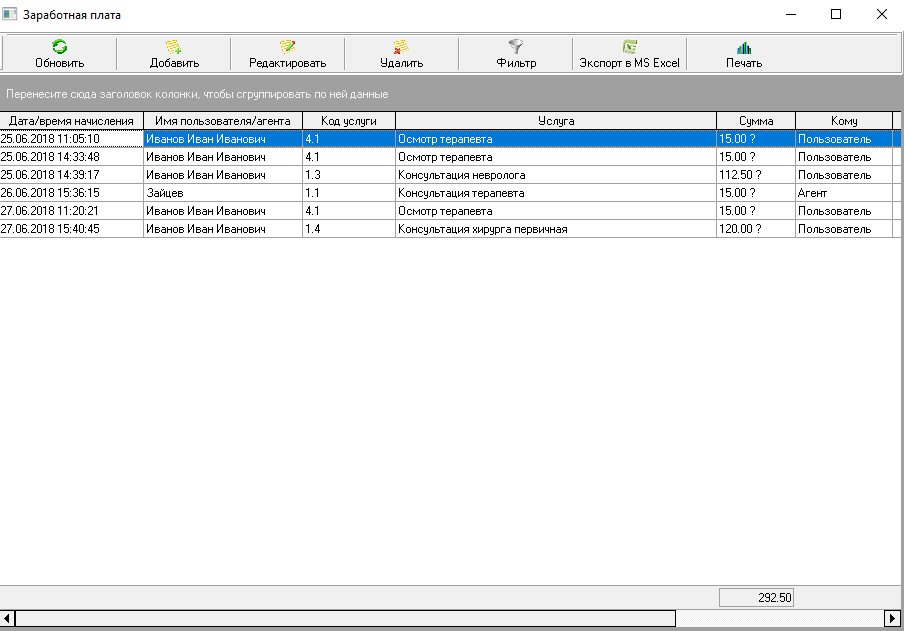This screenshot has height=631, width=904.
Task: Sort by Дата/время начисления column header
Action: [x=71, y=121]
